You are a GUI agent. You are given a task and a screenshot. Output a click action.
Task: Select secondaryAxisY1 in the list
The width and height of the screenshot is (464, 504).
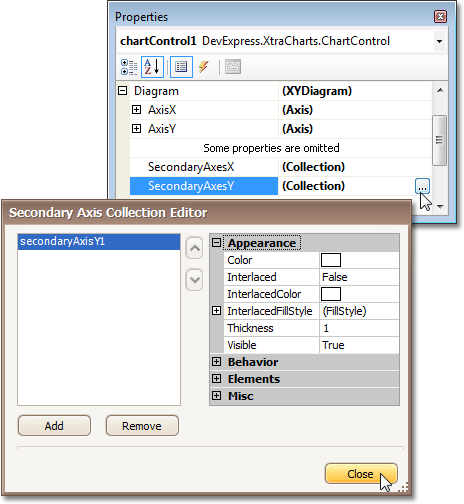click(x=99, y=241)
